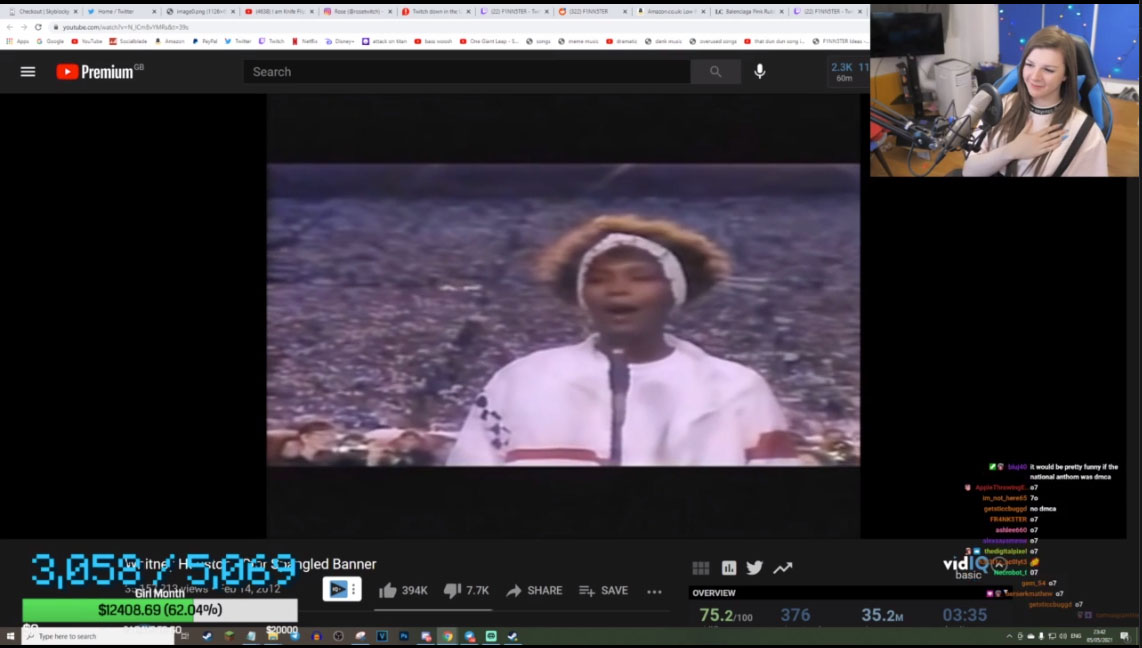Open the Socialblade bookmark

128,42
